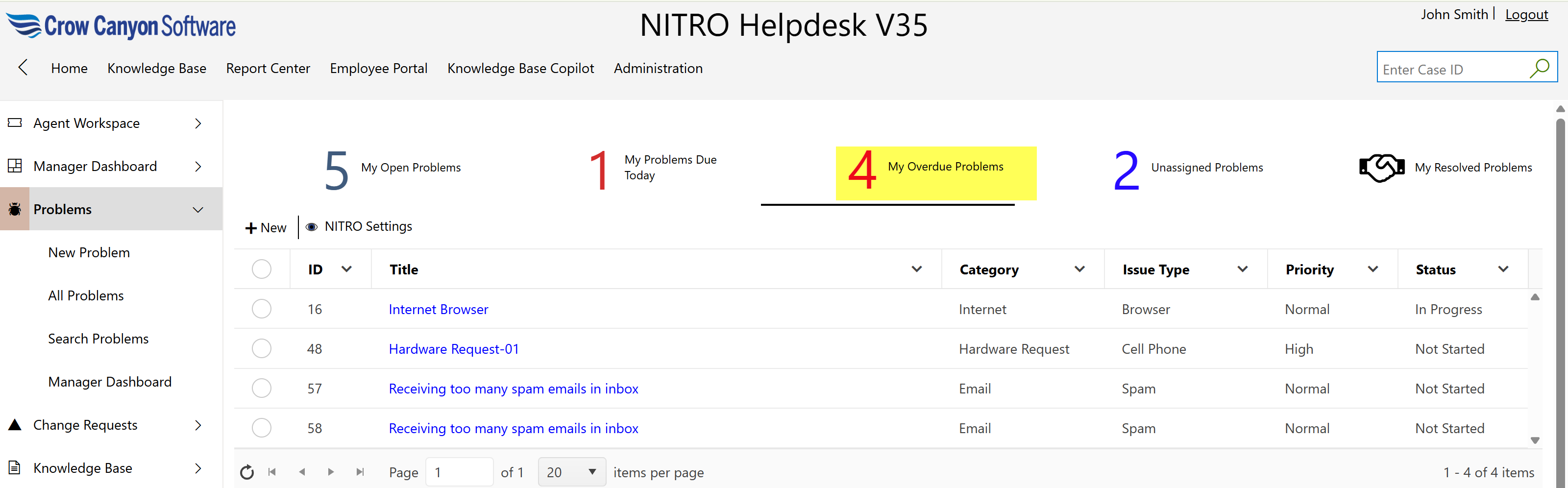Screen dimensions: 1568x488
Task: Go to the last page using pager icon
Action: pos(360,472)
